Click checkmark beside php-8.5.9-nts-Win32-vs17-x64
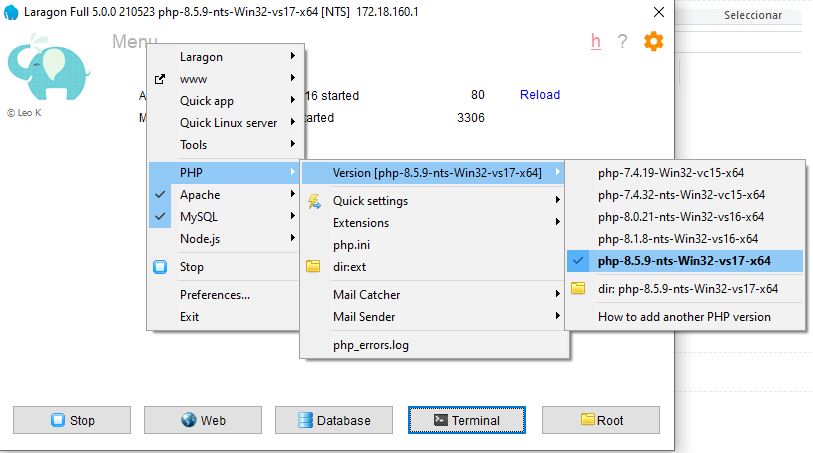813x453 pixels. tap(578, 261)
